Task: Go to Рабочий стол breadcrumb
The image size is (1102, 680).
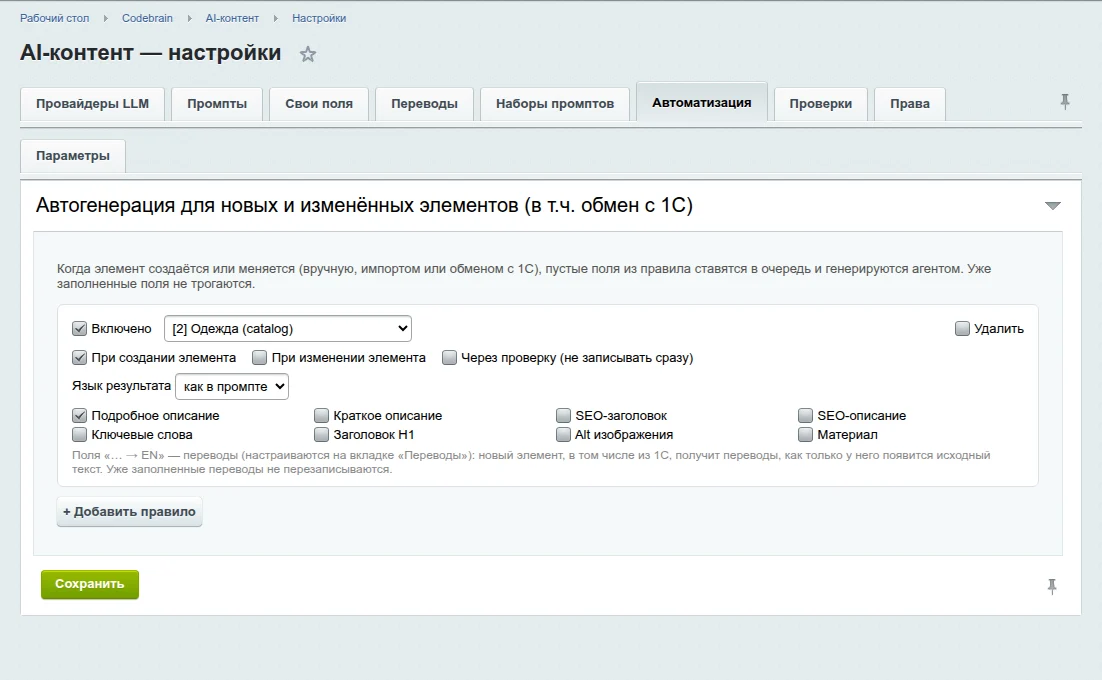Action: click(x=55, y=18)
